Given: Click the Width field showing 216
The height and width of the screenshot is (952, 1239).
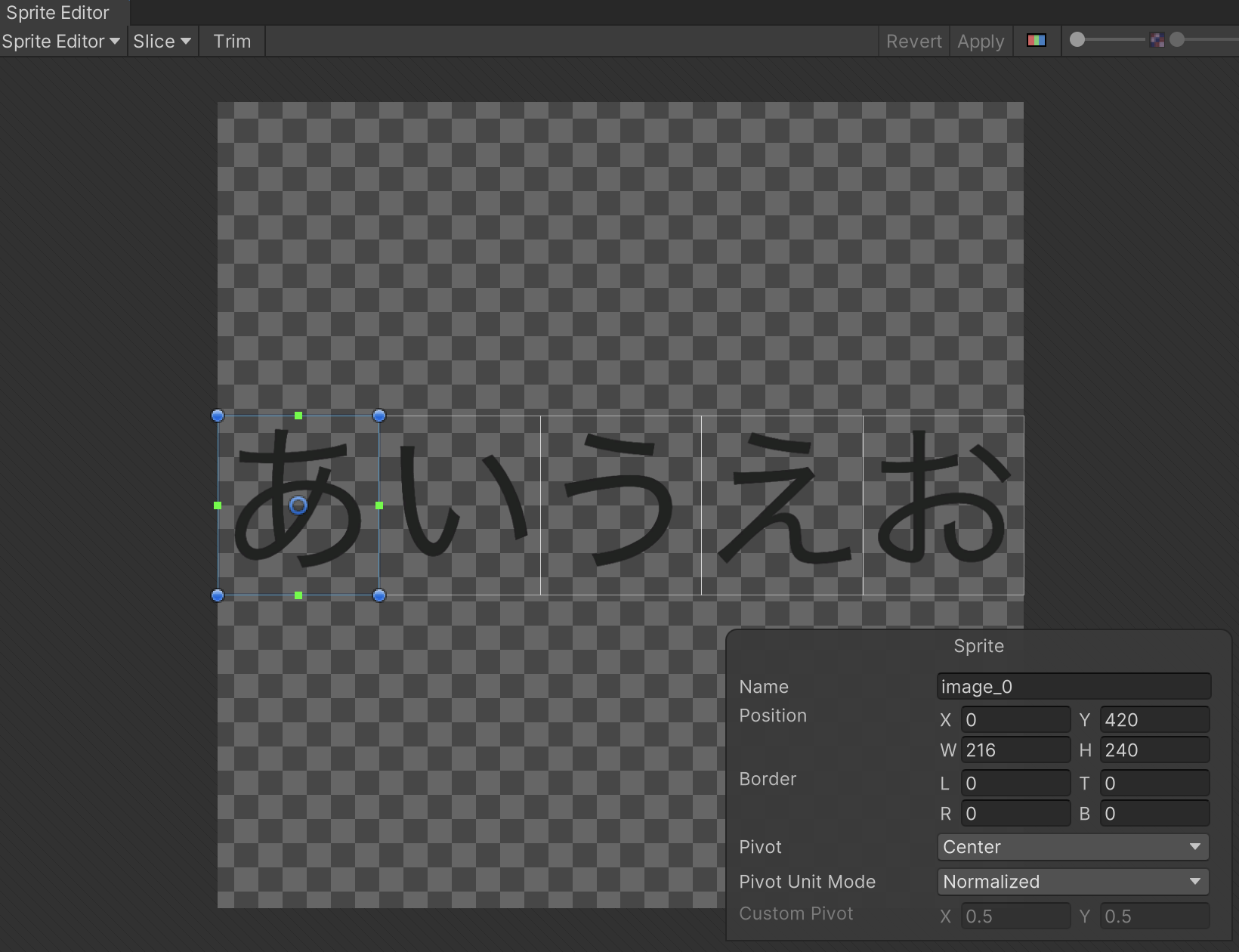Looking at the screenshot, I should (x=1015, y=750).
